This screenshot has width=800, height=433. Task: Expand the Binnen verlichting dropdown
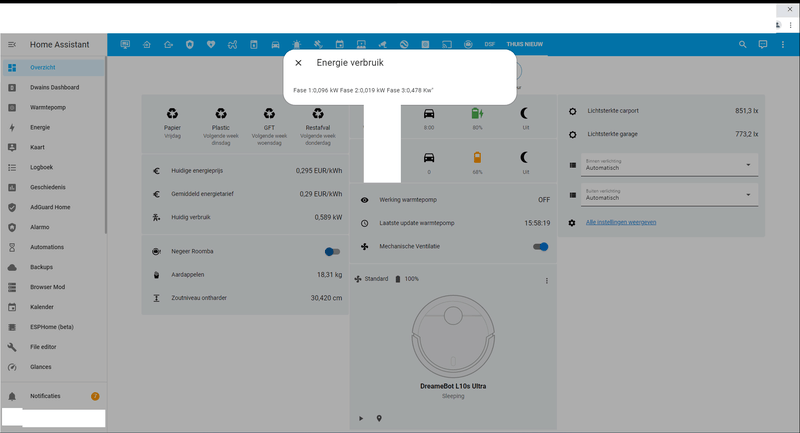pos(669,165)
